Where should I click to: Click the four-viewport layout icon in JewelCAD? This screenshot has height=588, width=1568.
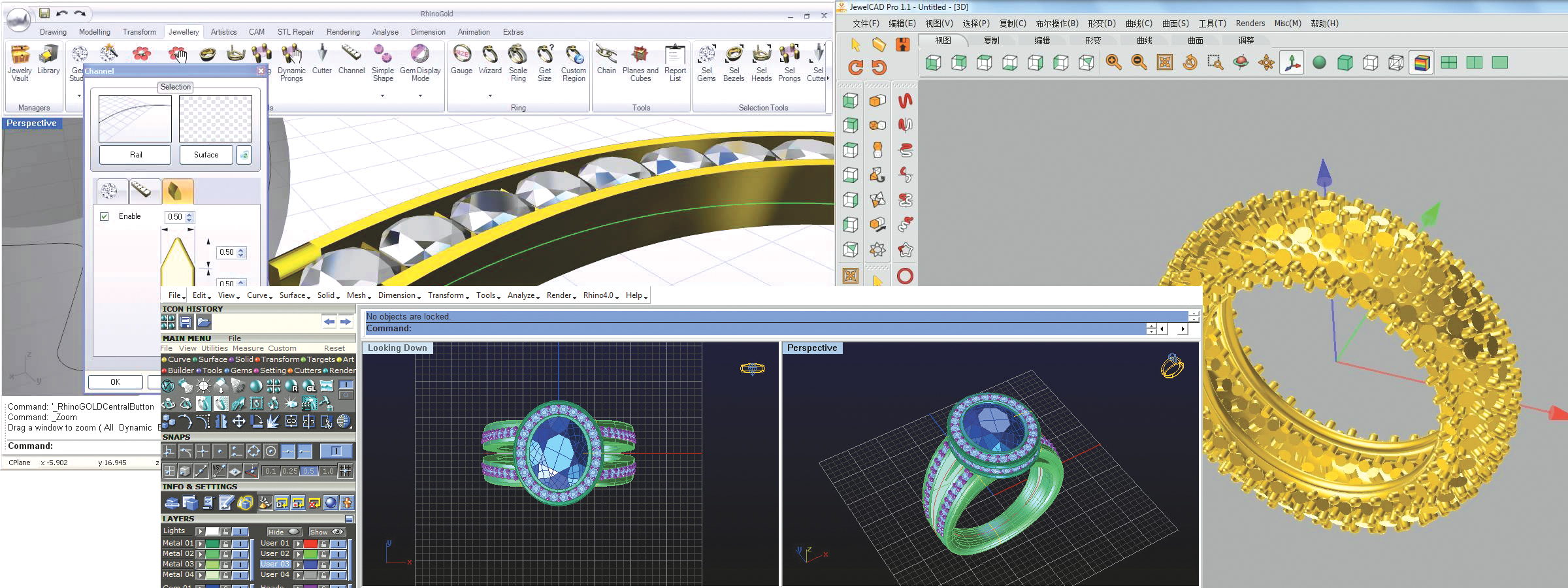[1449, 63]
